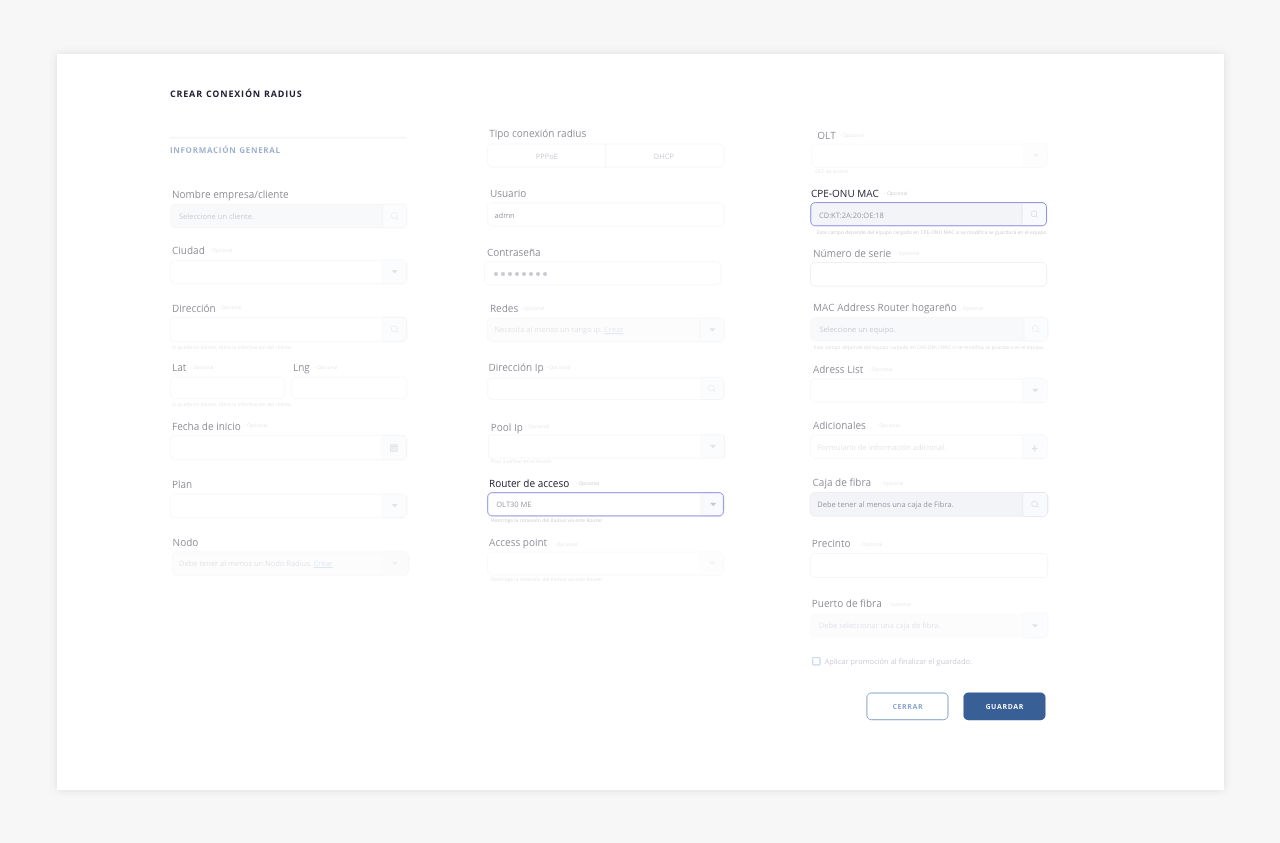Image resolution: width=1280 pixels, height=843 pixels.
Task: Expand the Ciudad dropdown
Action: [395, 272]
